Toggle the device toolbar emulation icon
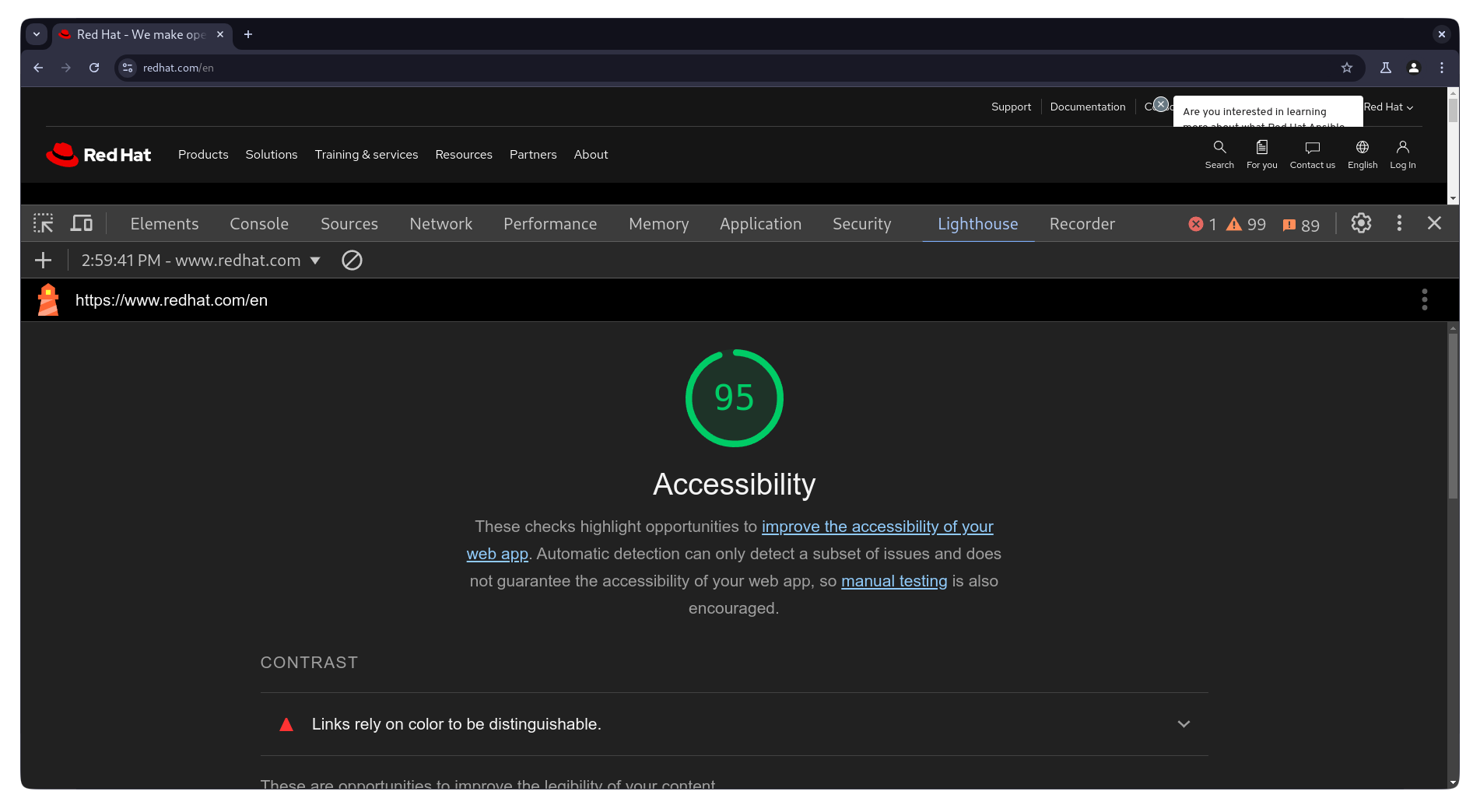 [82, 224]
